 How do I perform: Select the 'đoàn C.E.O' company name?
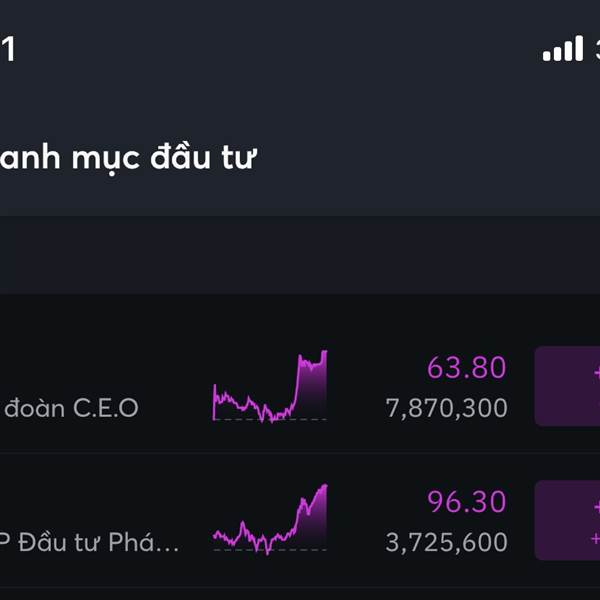(x=71, y=408)
